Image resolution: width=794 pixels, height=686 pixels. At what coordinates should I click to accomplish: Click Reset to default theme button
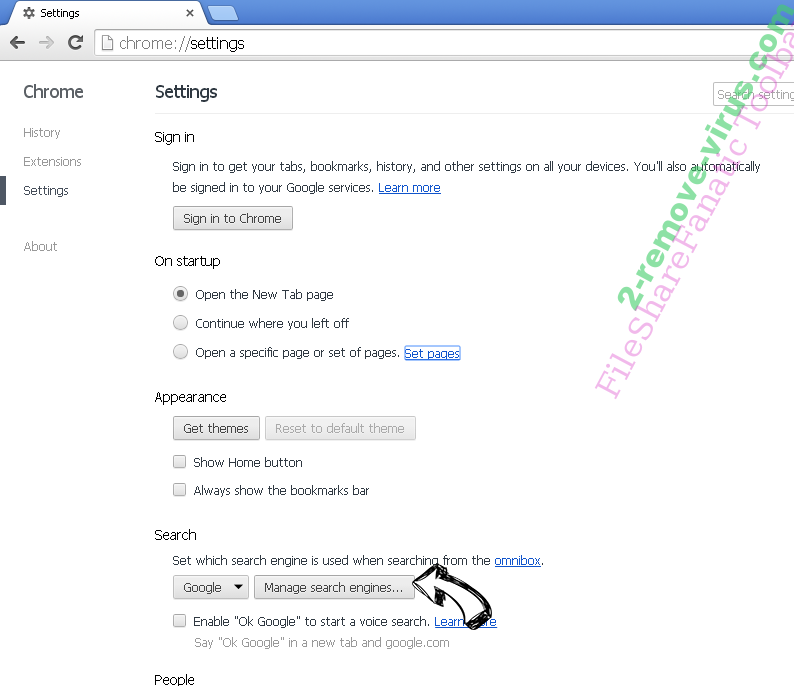click(x=340, y=428)
